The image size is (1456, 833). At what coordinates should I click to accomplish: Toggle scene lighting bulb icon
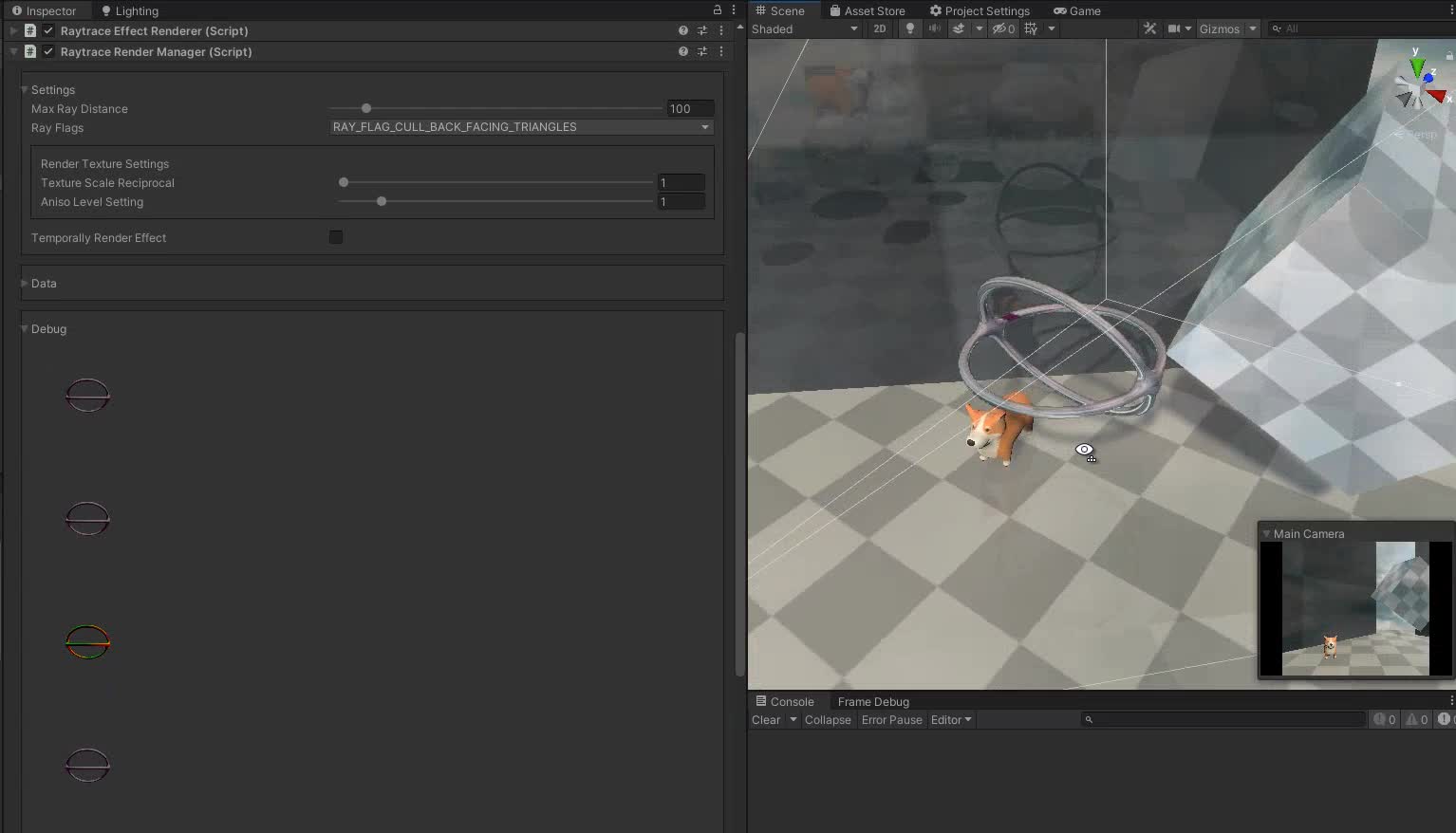point(910,28)
